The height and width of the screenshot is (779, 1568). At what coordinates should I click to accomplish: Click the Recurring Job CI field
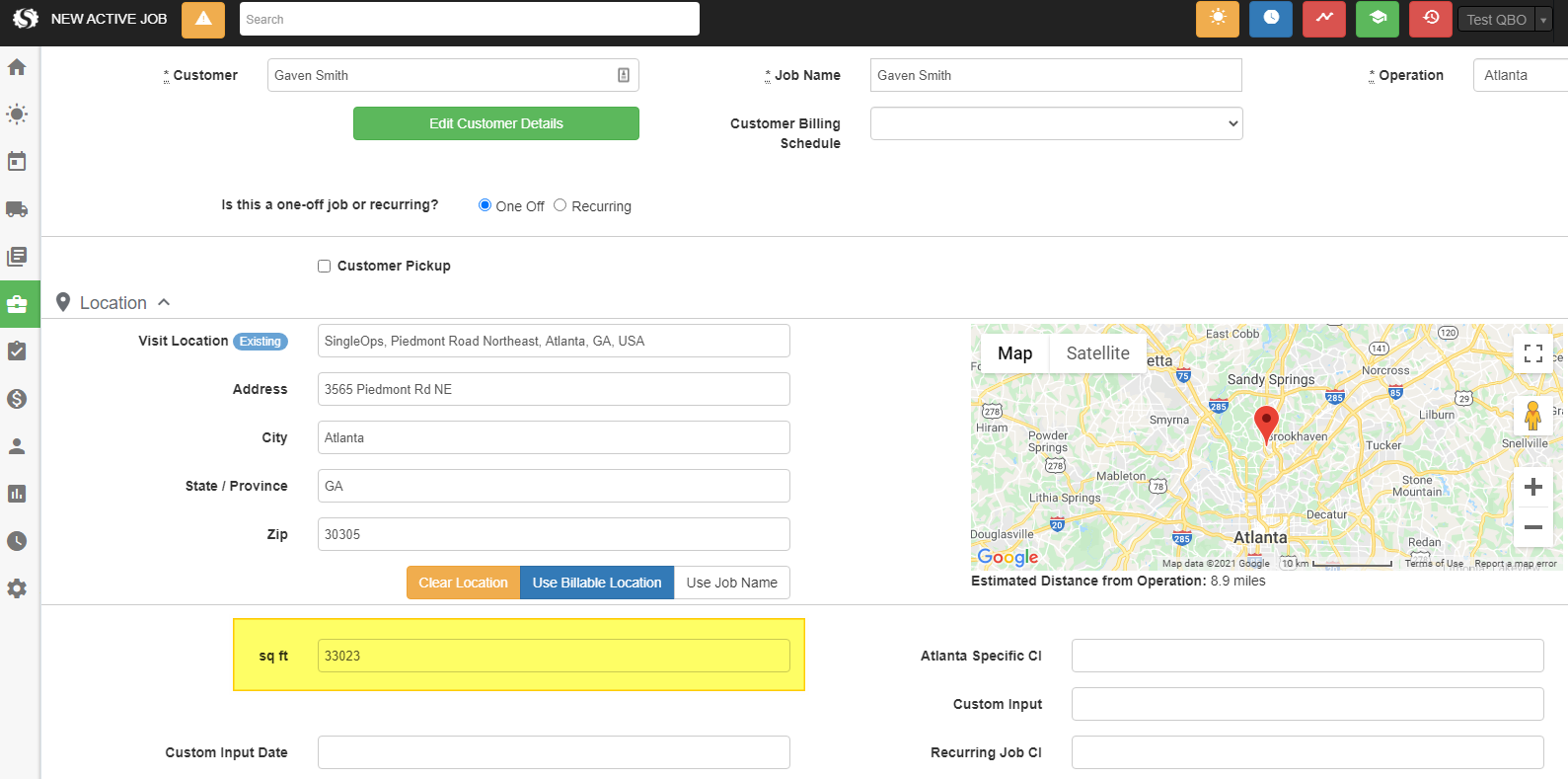click(x=1307, y=752)
